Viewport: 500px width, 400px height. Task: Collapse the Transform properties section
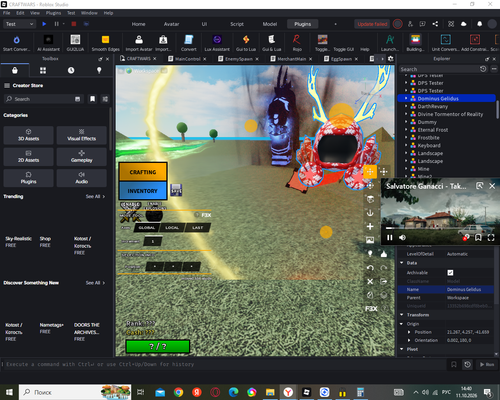click(x=402, y=315)
